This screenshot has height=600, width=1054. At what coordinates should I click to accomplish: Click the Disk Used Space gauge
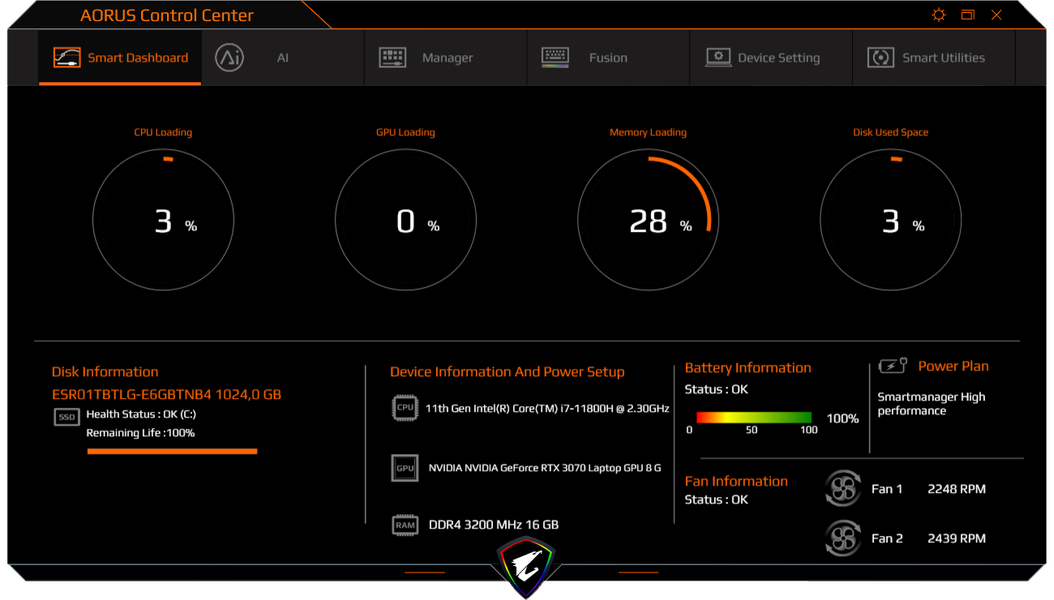tap(891, 220)
